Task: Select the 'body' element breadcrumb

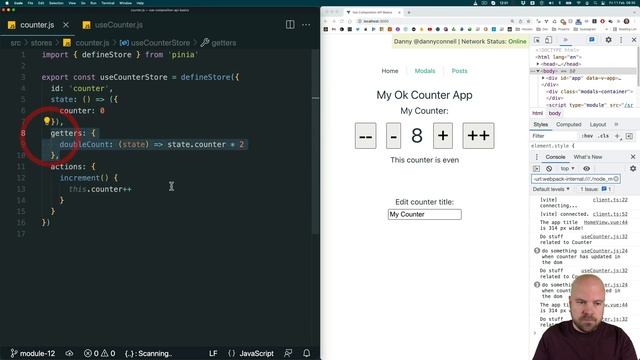Action: (555, 113)
